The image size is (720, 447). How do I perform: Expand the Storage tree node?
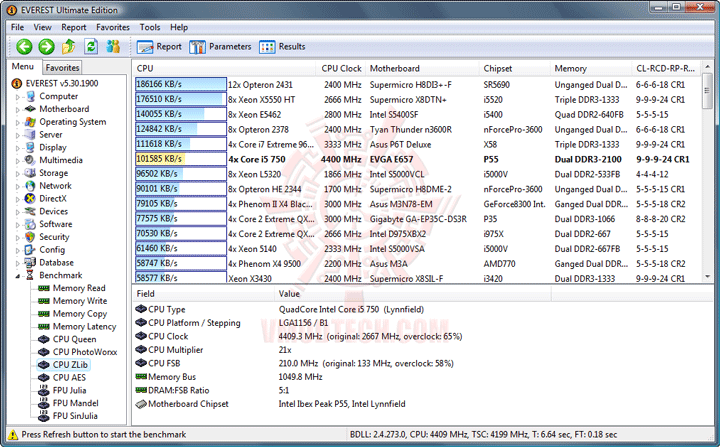pos(18,174)
